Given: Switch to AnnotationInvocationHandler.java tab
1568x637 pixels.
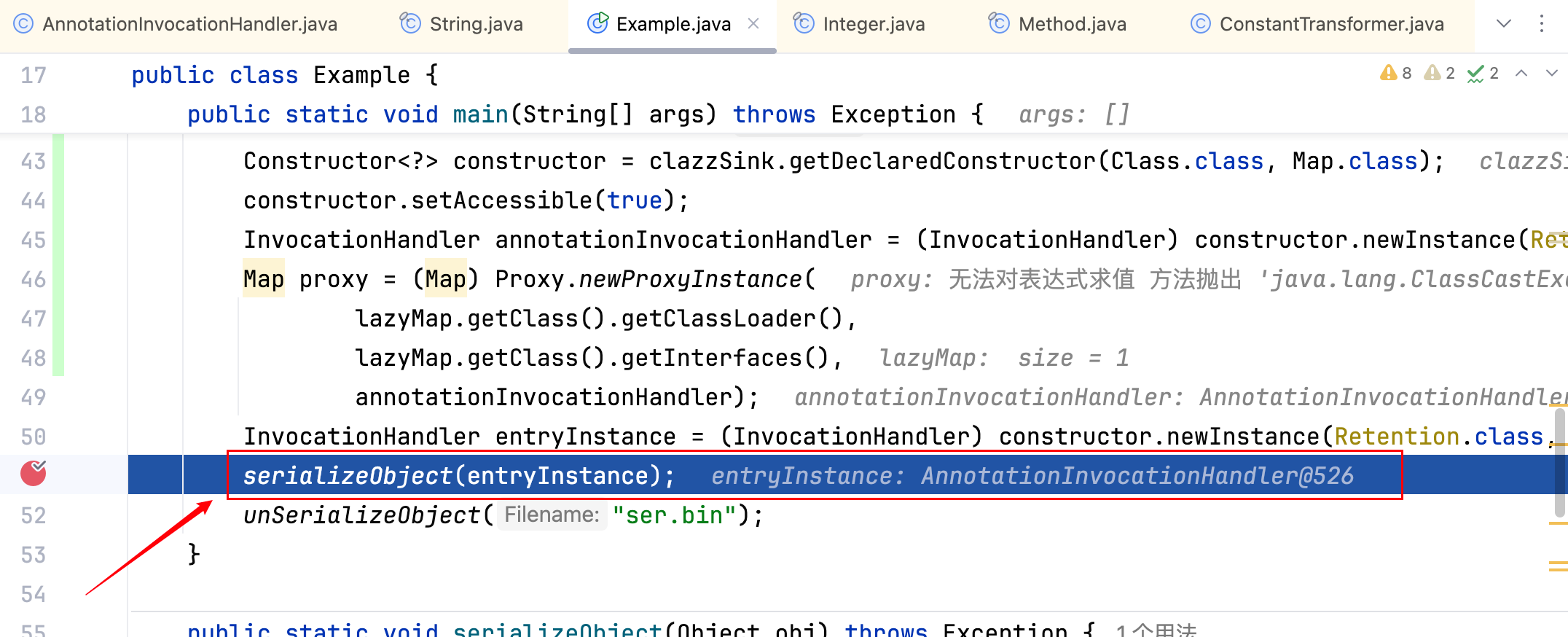Looking at the screenshot, I should point(189,24).
